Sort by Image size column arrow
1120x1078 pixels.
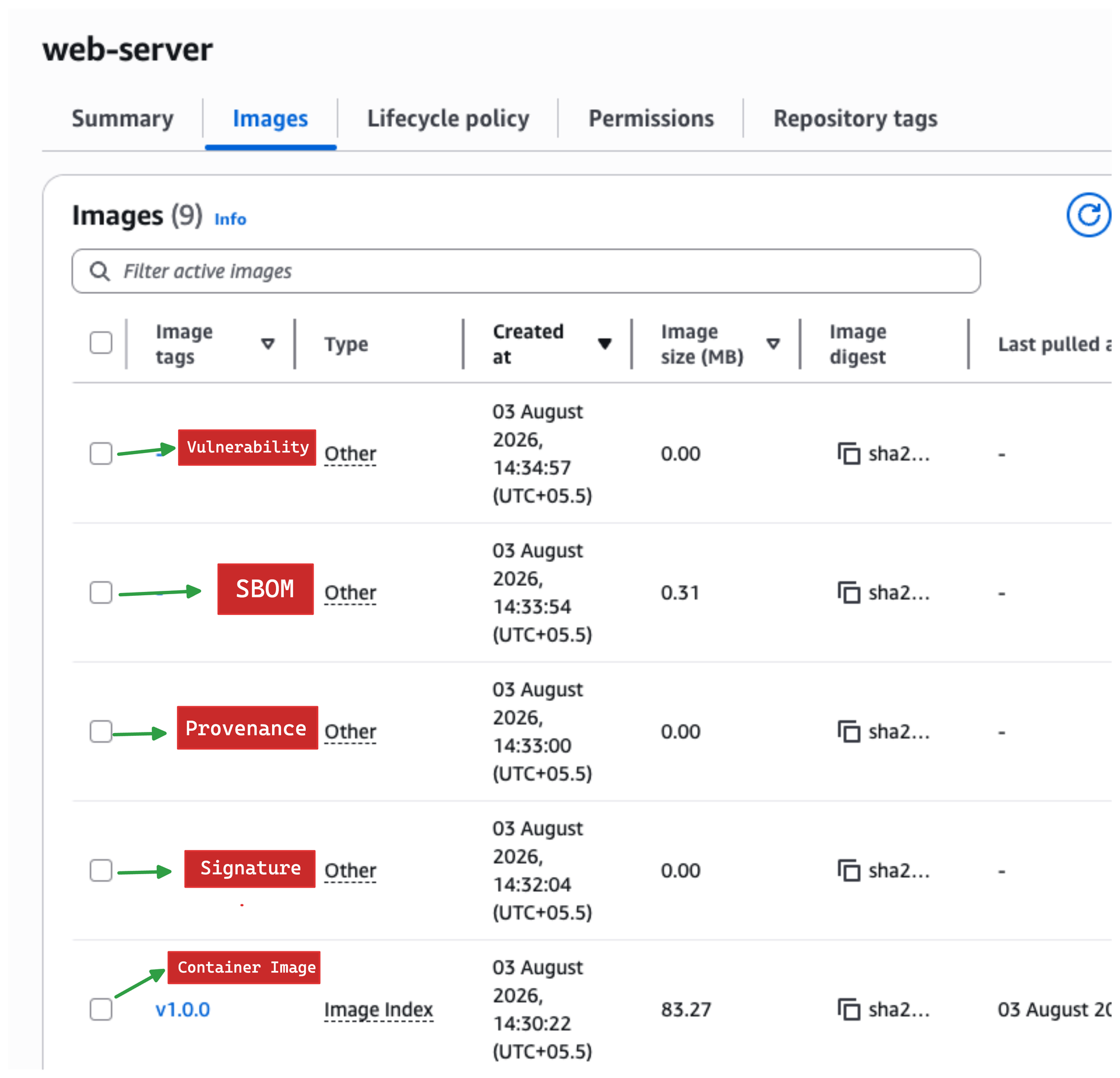point(773,344)
